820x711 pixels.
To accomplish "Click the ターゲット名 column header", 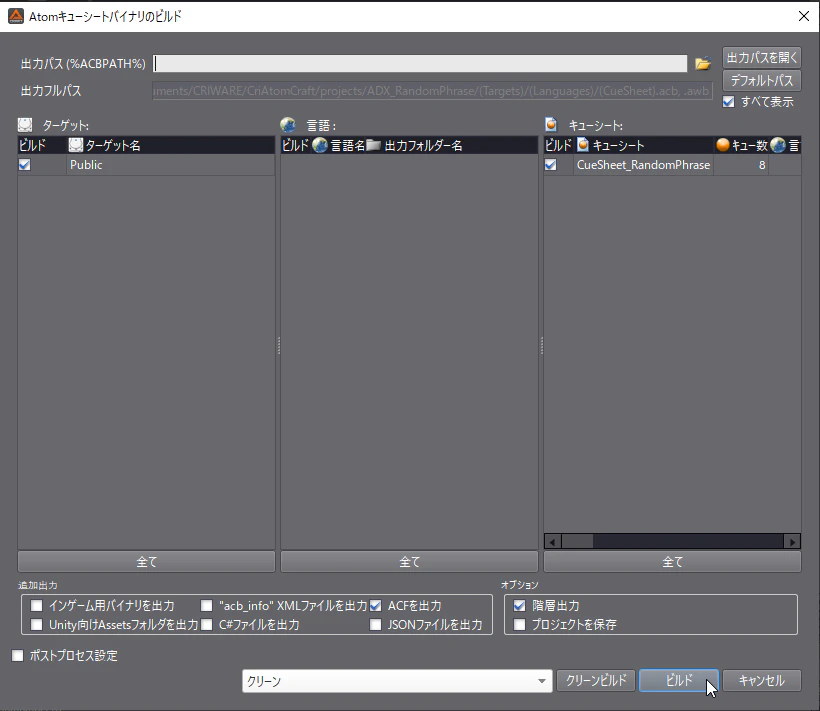I will pyautogui.click(x=170, y=145).
